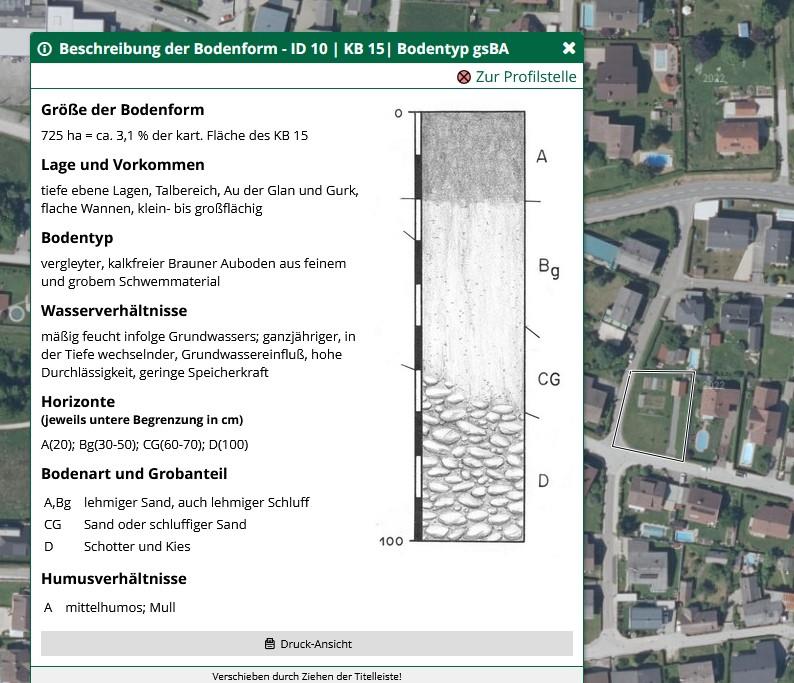Click the 'Bodenart und Grobanteil' heading
Screen dimensions: 794x683
click(134, 473)
